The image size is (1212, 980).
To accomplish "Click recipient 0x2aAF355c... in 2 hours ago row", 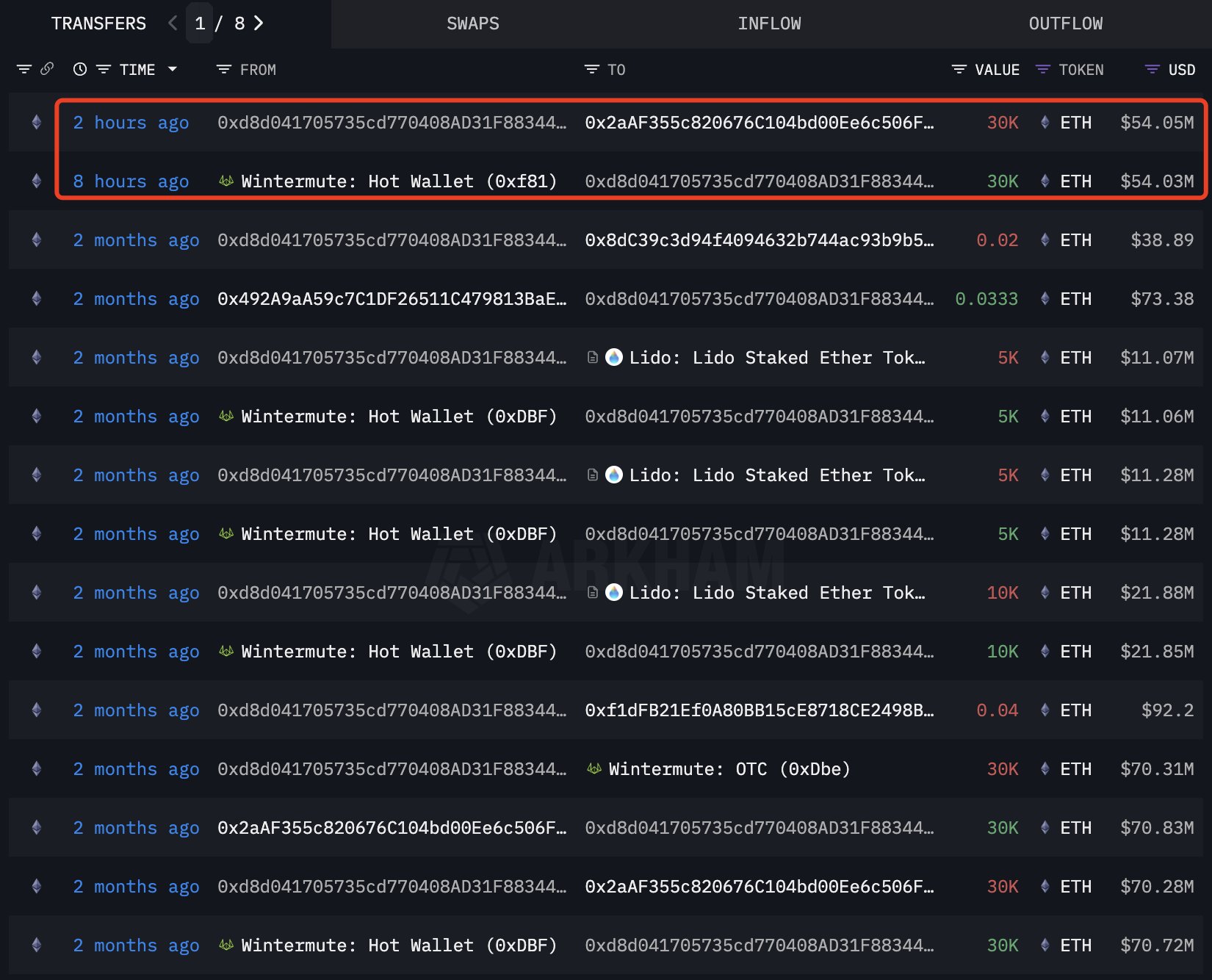I will tap(760, 123).
